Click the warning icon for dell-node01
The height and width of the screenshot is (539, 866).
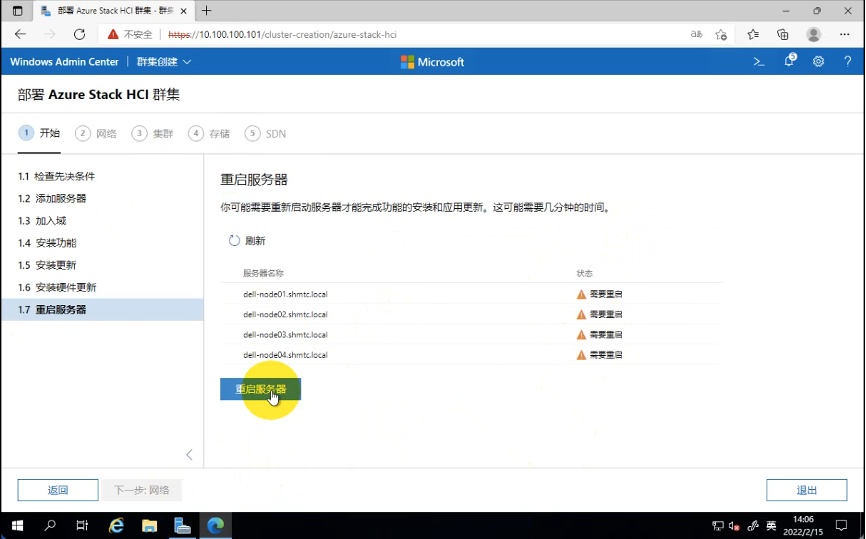click(581, 294)
